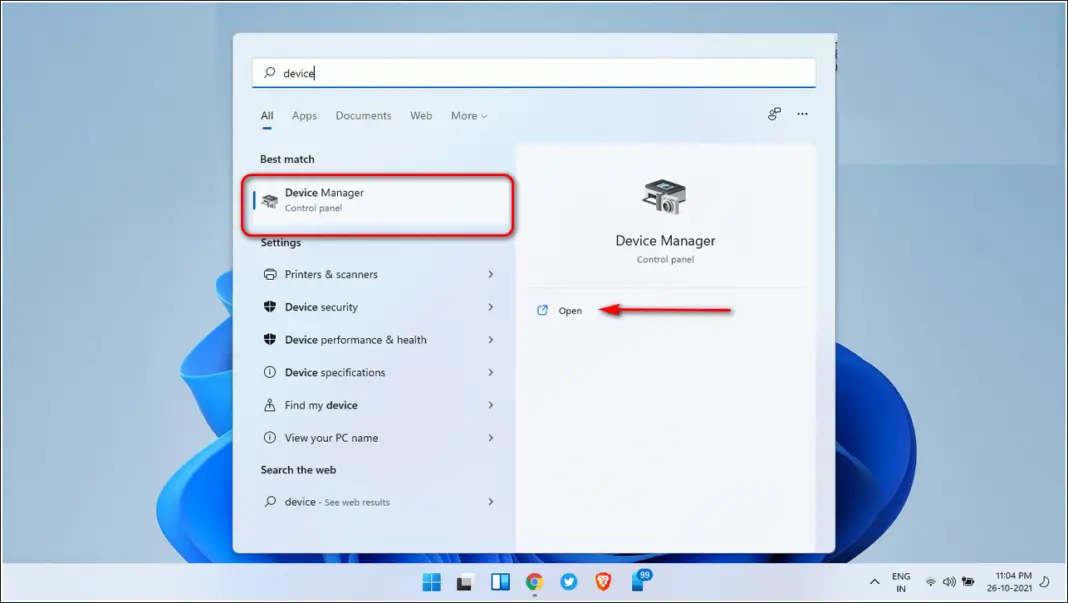Expand hidden icons chevron in system tray
Viewport: 1068px width, 603px height.
coord(875,581)
